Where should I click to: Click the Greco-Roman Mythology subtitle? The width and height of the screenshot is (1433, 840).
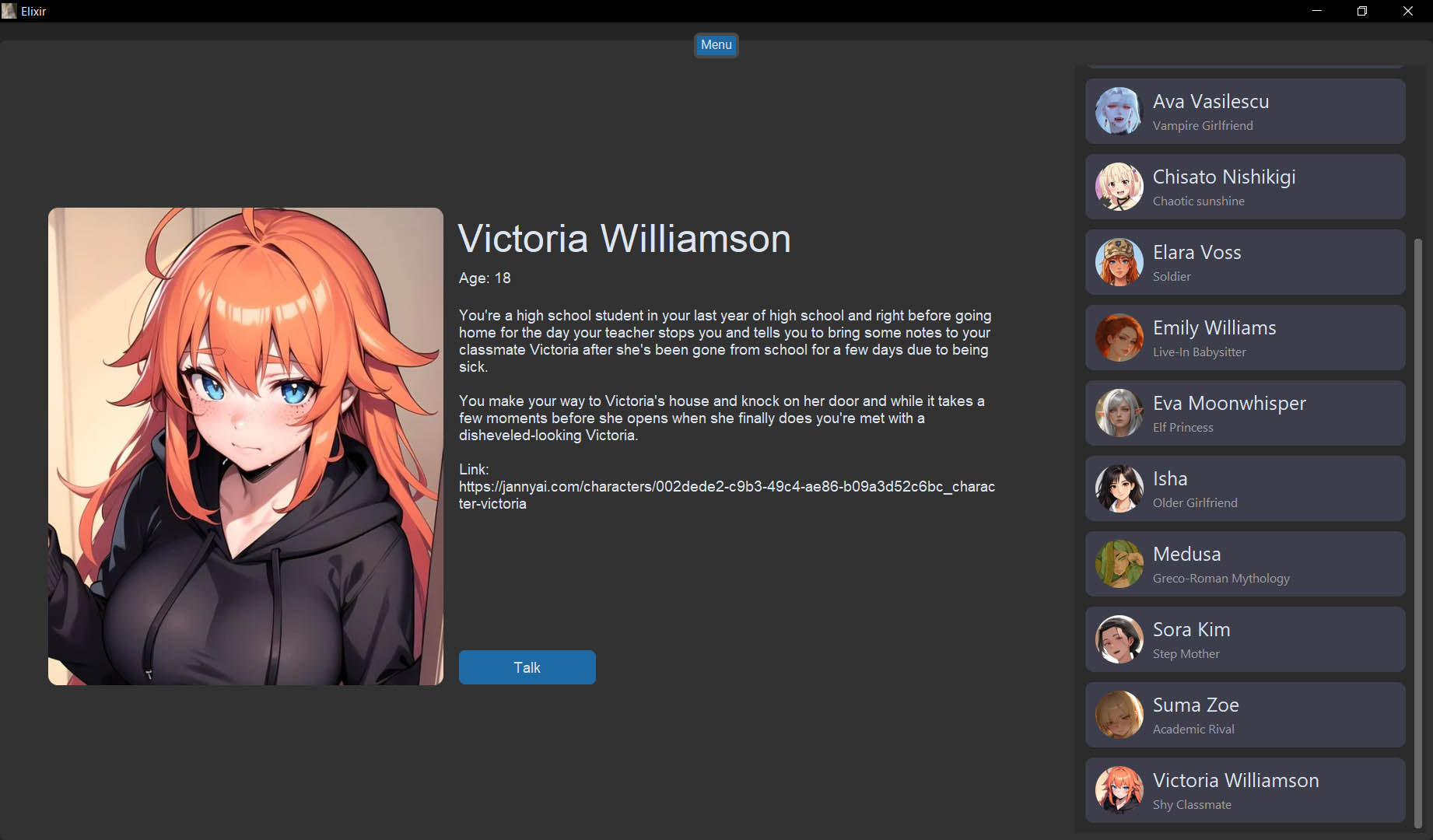(x=1221, y=578)
